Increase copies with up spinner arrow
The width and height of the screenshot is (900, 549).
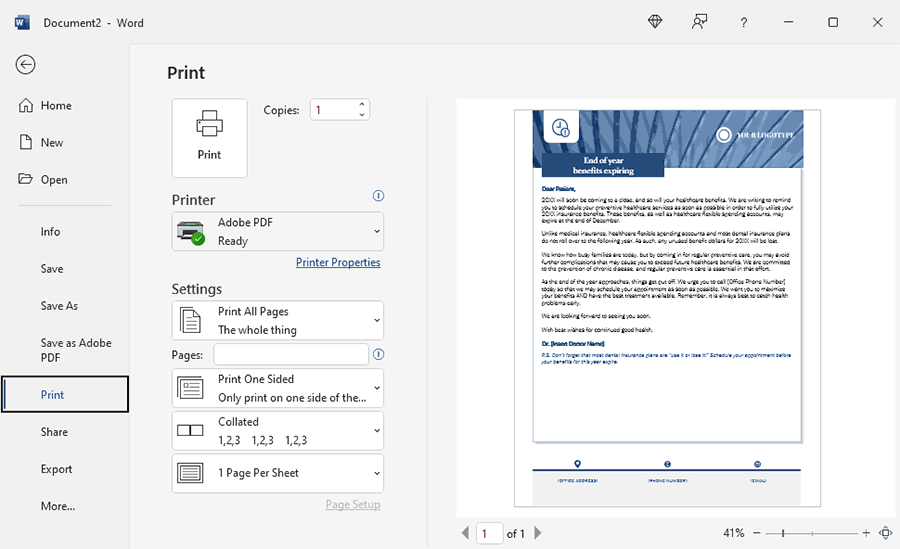pyautogui.click(x=362, y=105)
